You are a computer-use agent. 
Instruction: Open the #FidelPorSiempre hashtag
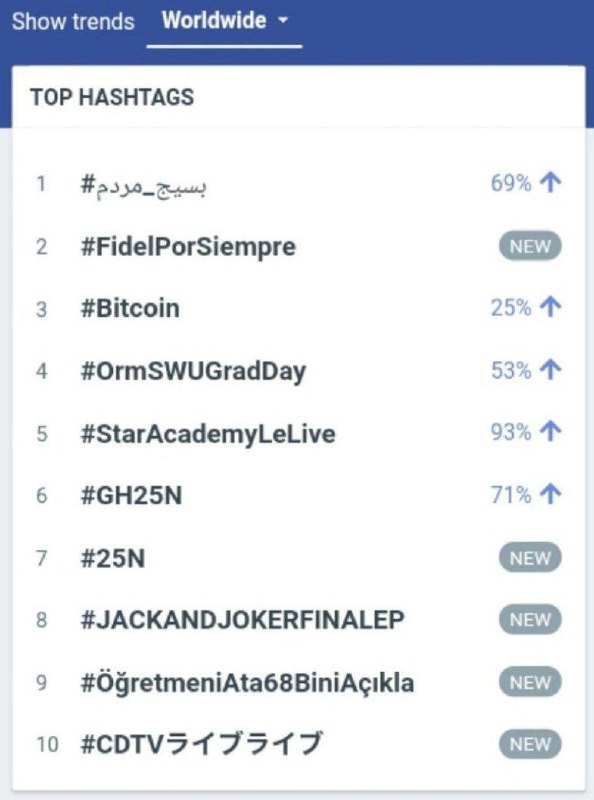point(188,247)
